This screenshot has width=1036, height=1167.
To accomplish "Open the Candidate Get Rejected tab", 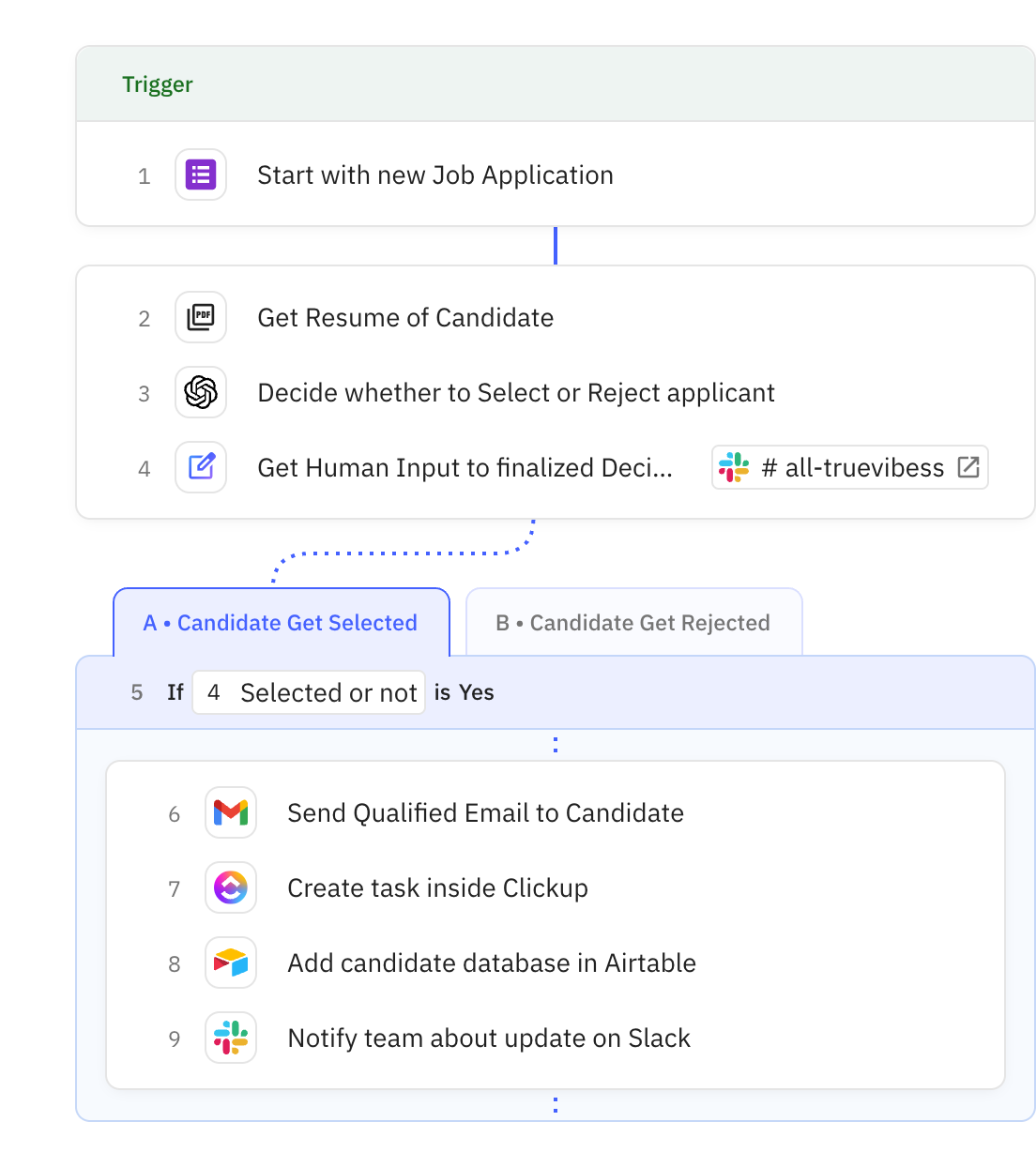I will (x=632, y=622).
